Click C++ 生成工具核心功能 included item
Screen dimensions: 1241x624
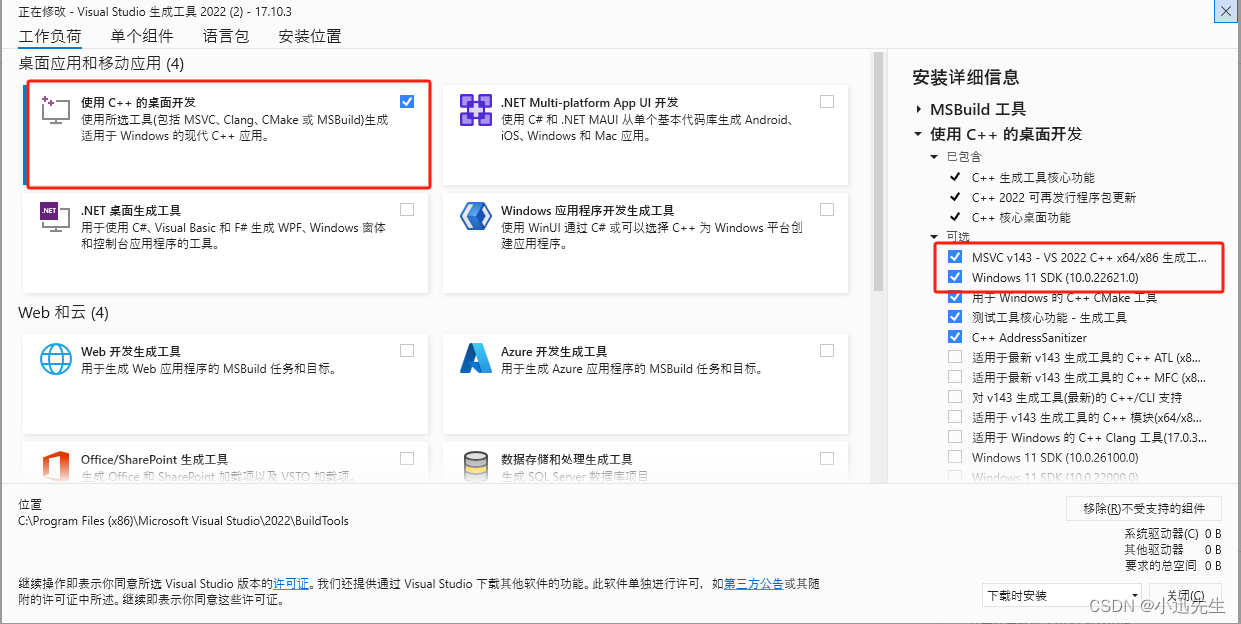pos(1033,177)
